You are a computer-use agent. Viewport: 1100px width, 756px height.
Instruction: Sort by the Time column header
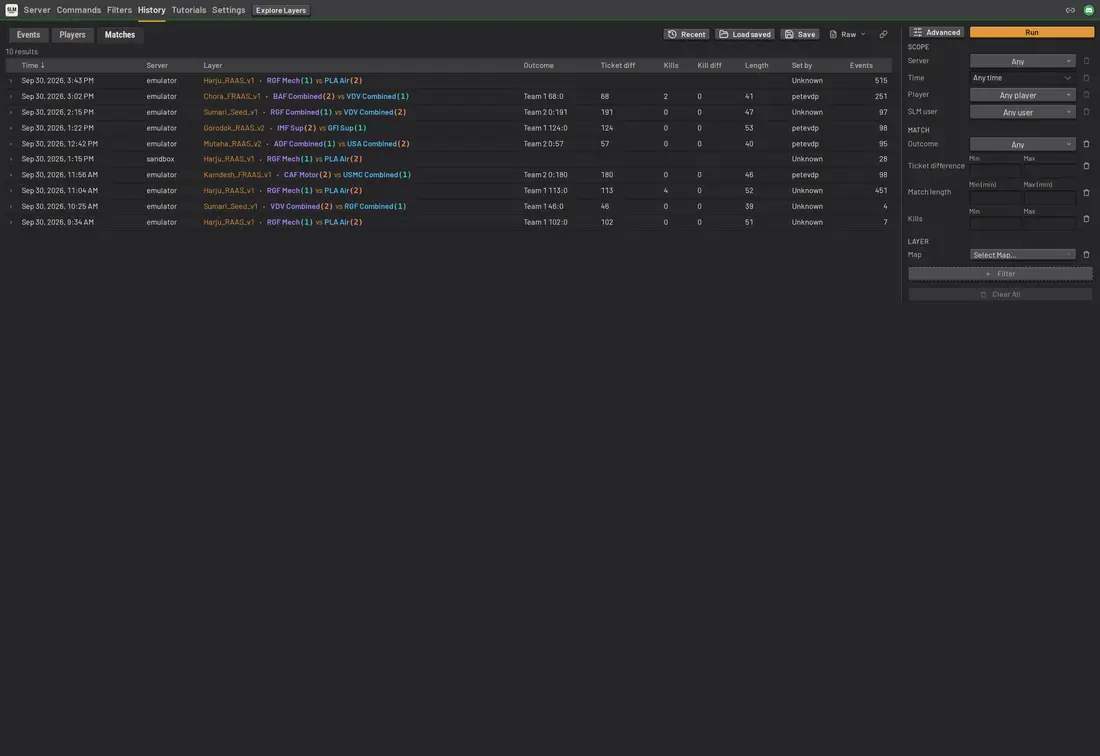pos(33,65)
